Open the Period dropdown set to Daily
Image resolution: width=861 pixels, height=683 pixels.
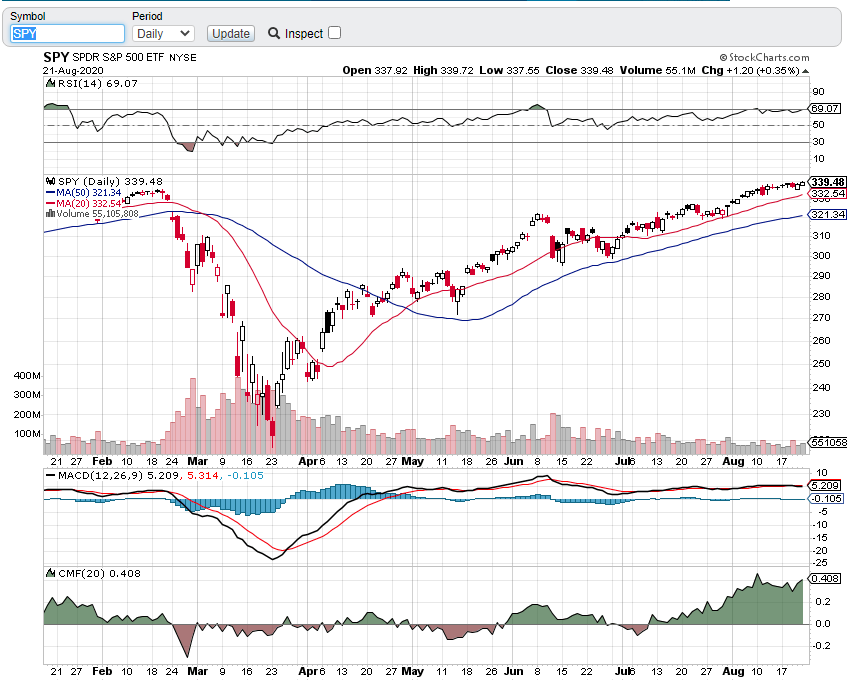tap(163, 33)
